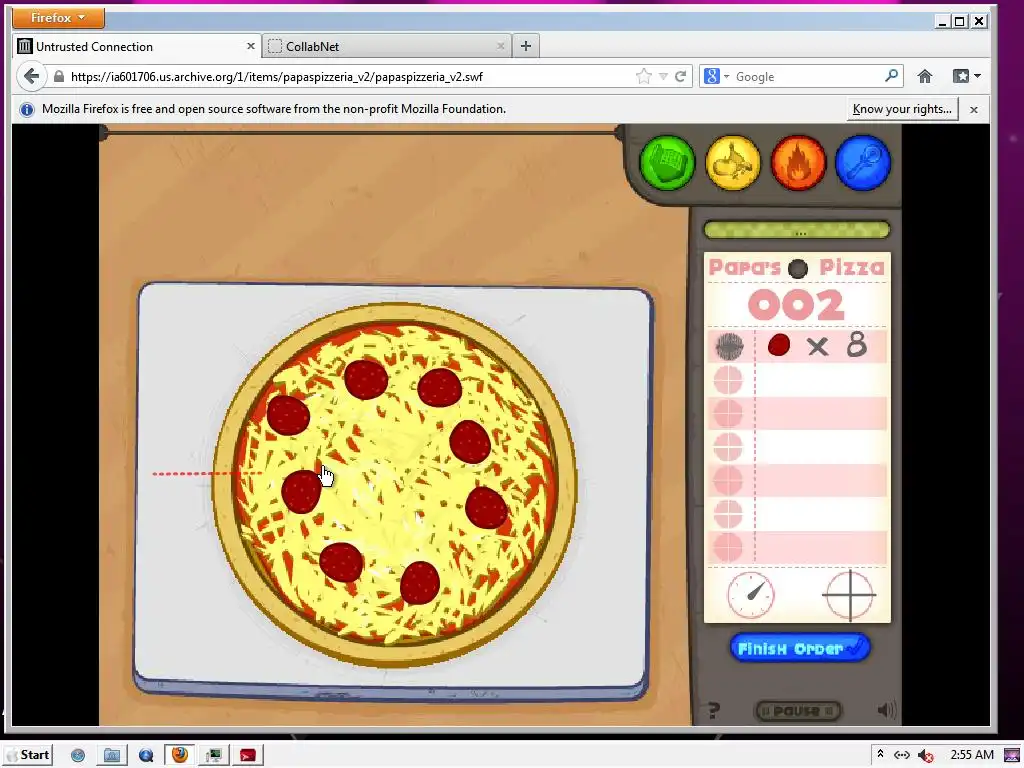Screen dimensions: 1024x768
Task: Click the pepperoni icon on order ticket
Action: (778, 345)
